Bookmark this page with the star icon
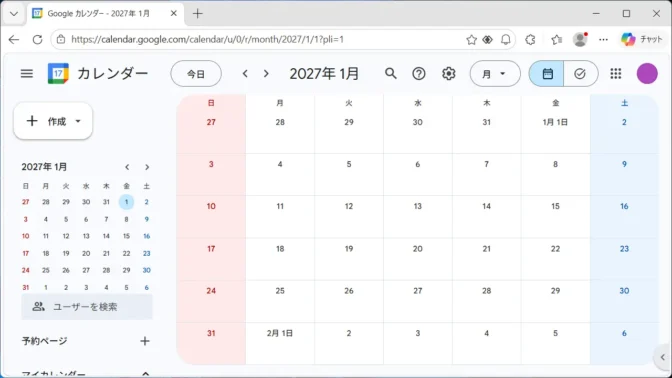This screenshot has height=378, width=672. click(x=471, y=39)
